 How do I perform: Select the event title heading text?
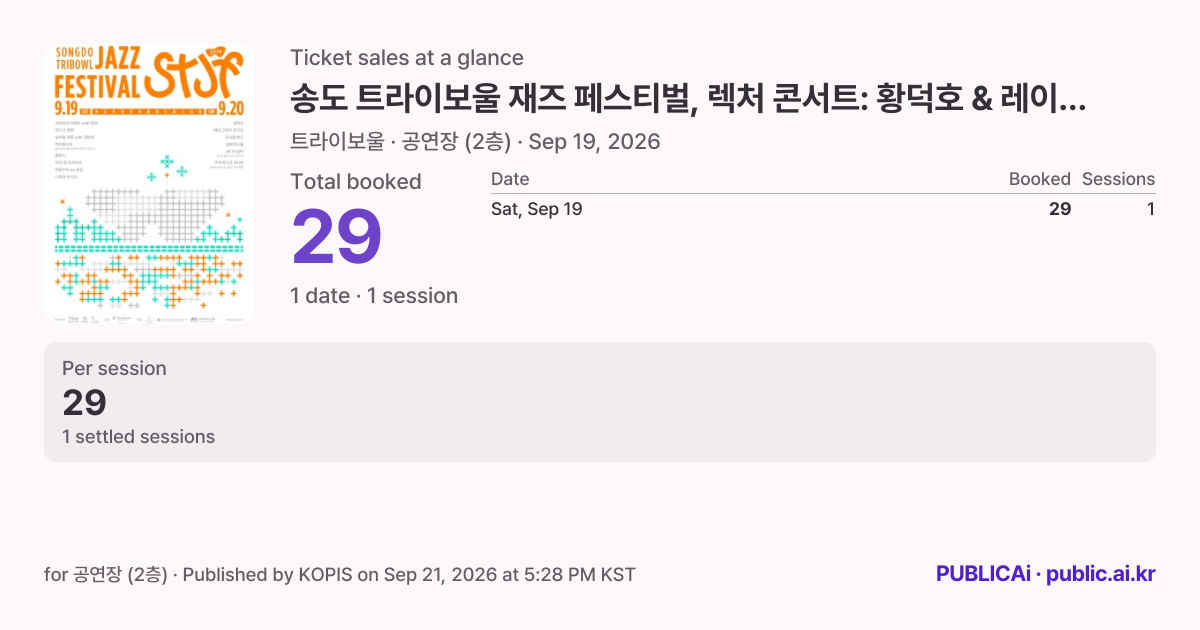click(689, 100)
